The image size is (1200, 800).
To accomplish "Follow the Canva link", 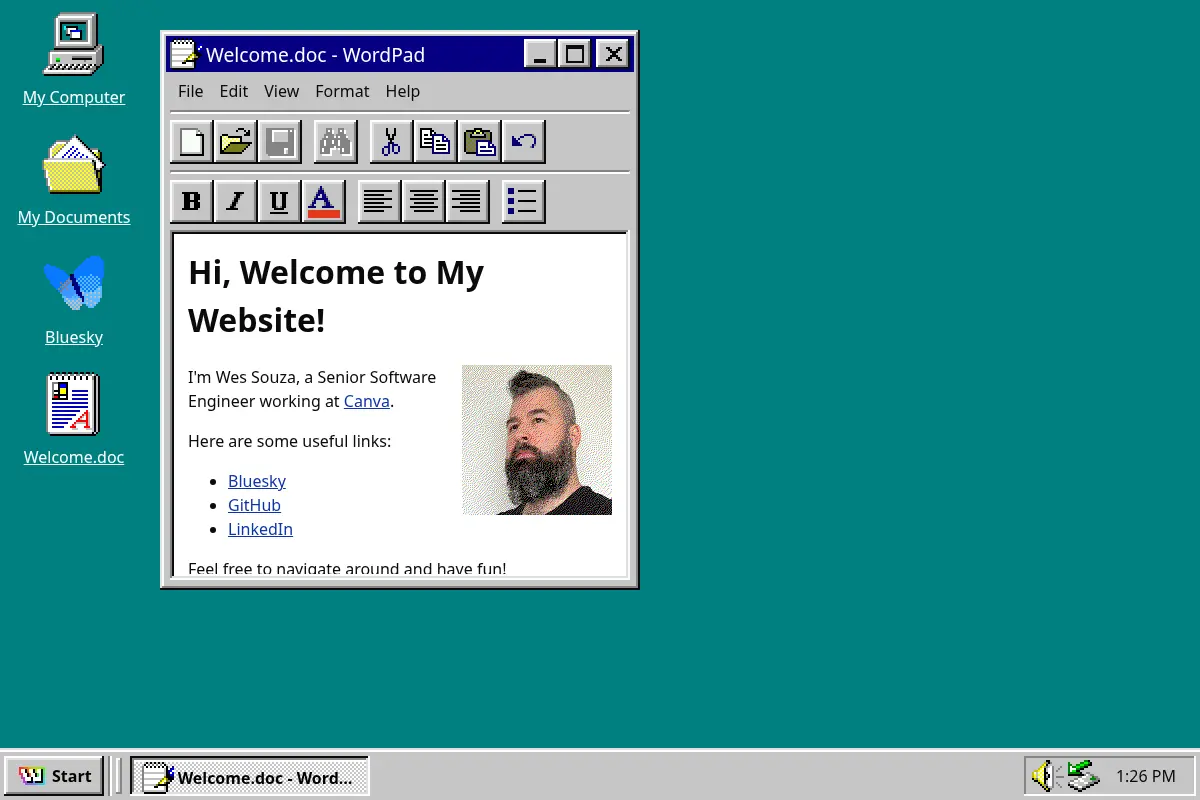I will 367,401.
